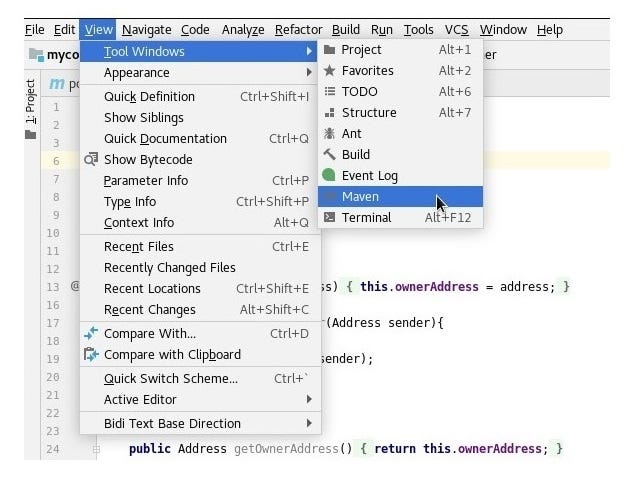The height and width of the screenshot is (484, 634).
Task: Click 'Address sender' parameter in code
Action: (384, 323)
